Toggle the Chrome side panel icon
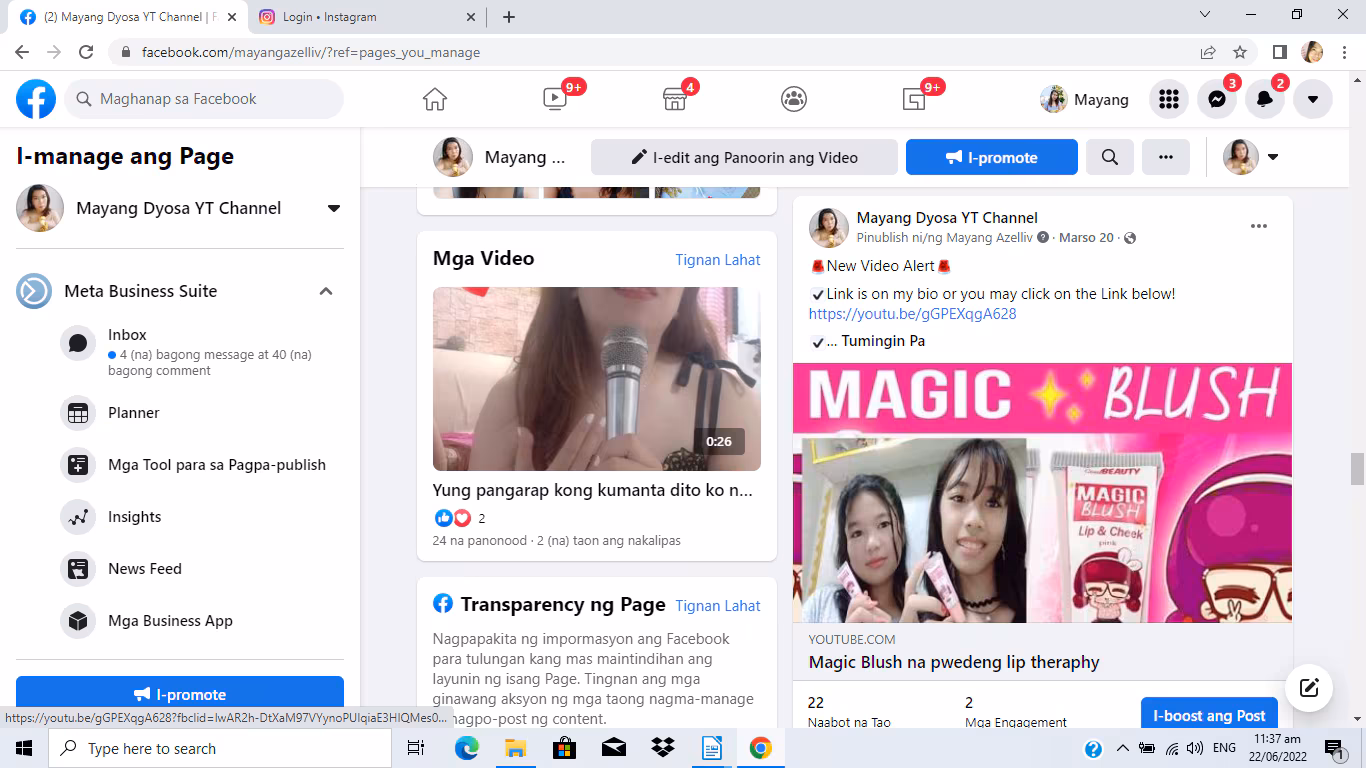1366x768 pixels. tap(1279, 52)
